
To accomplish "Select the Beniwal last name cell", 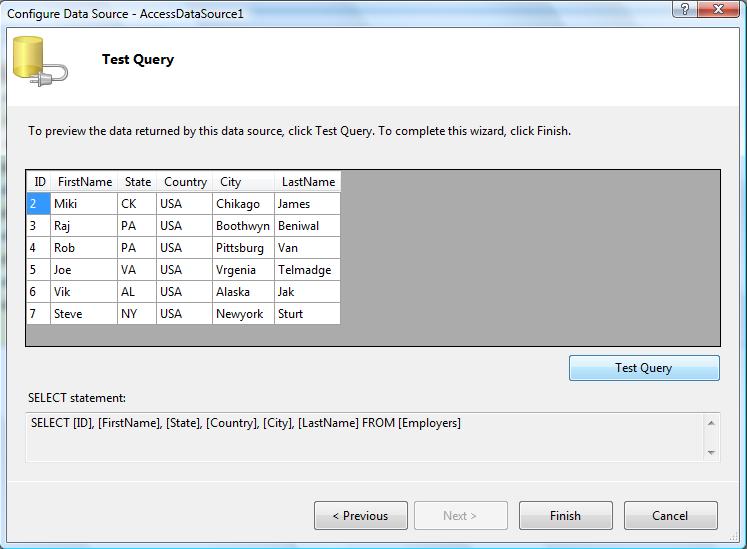I will [x=308, y=225].
